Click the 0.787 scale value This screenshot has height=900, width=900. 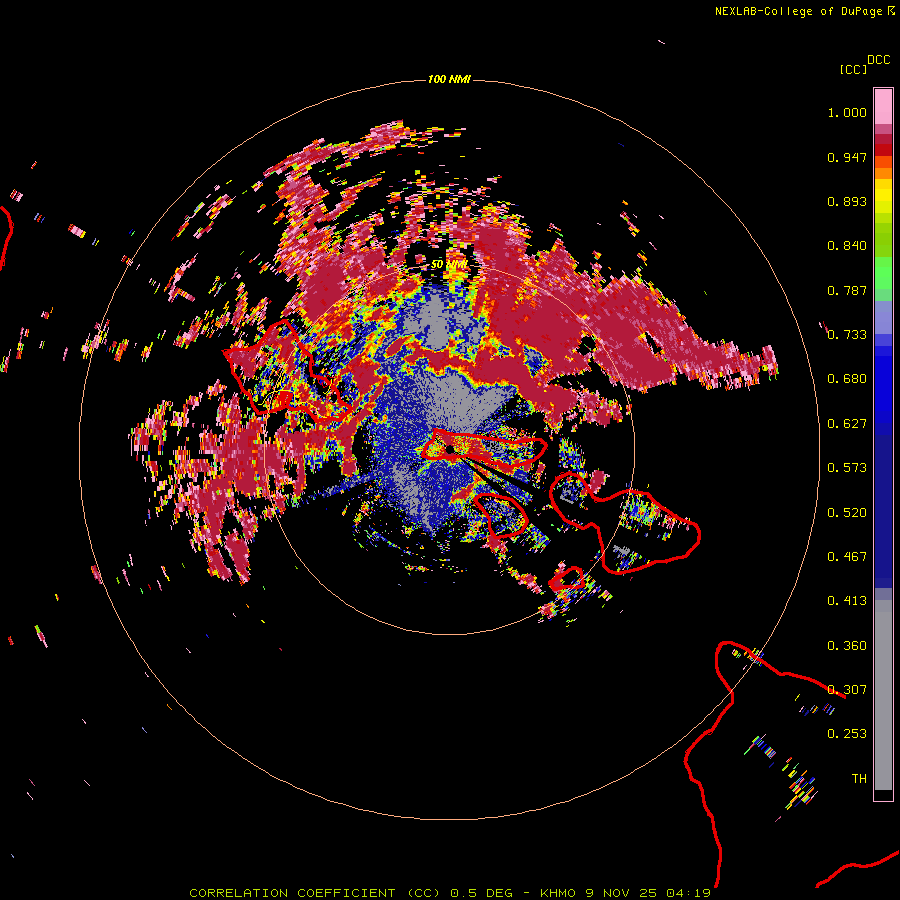847,290
